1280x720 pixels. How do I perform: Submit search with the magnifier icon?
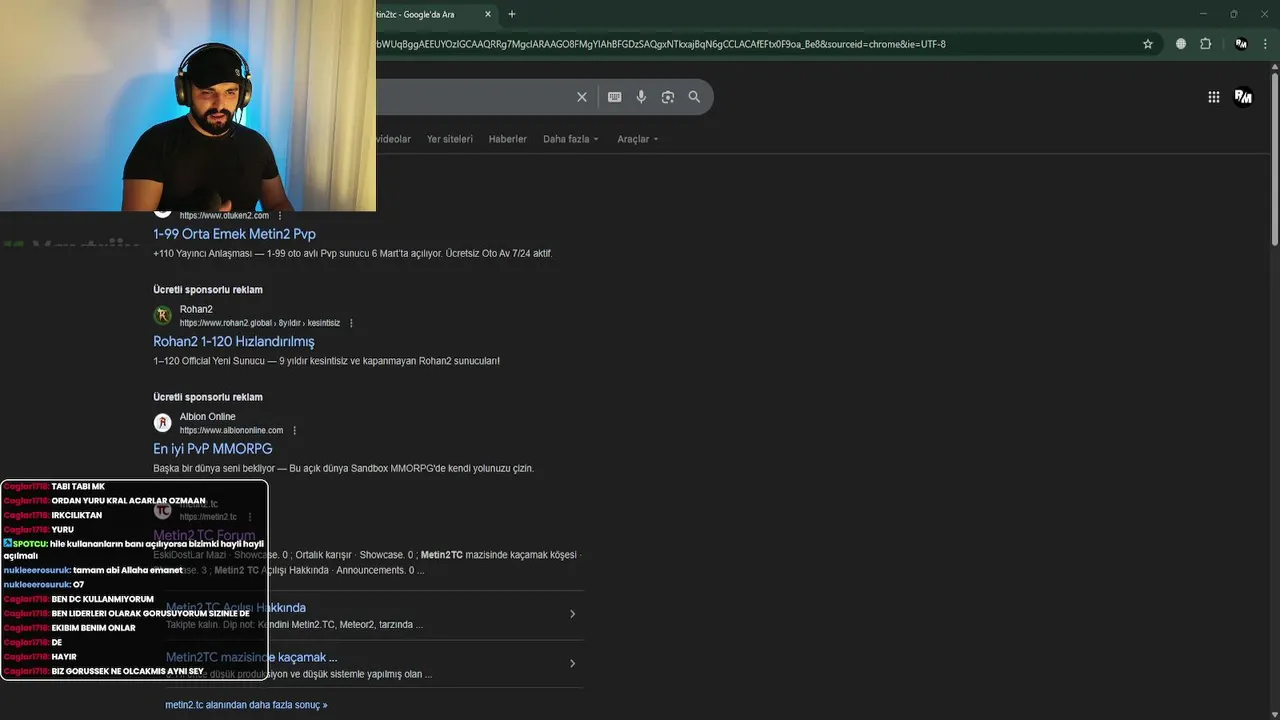695,97
